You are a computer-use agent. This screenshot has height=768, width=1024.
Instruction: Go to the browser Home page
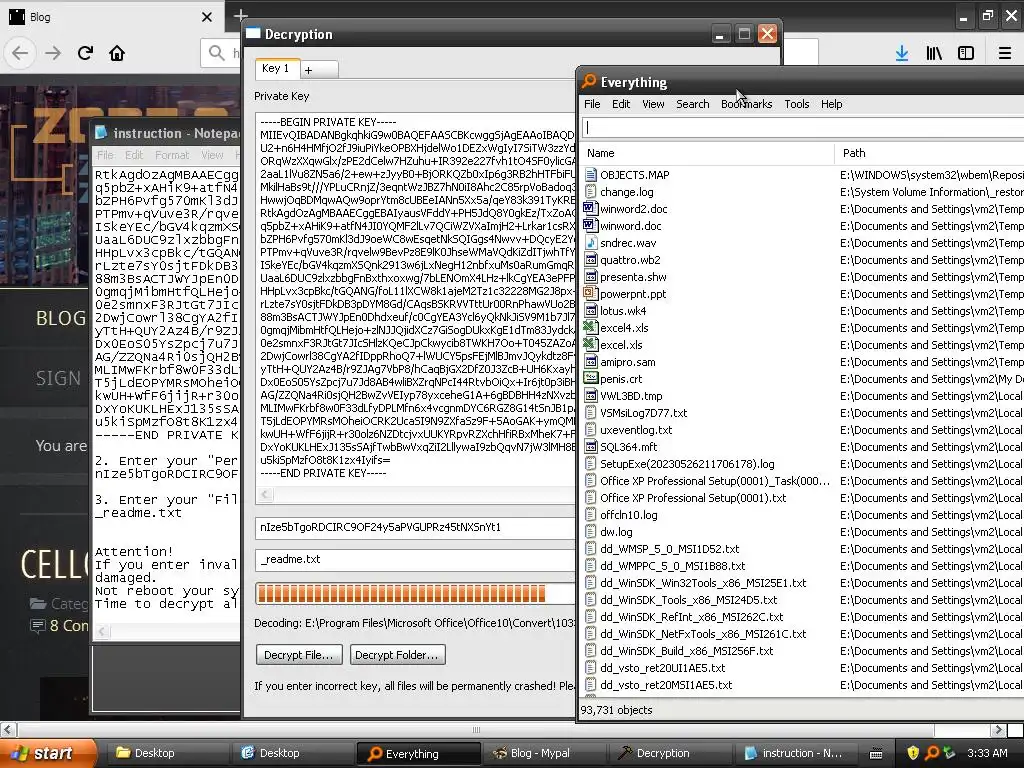pos(117,53)
